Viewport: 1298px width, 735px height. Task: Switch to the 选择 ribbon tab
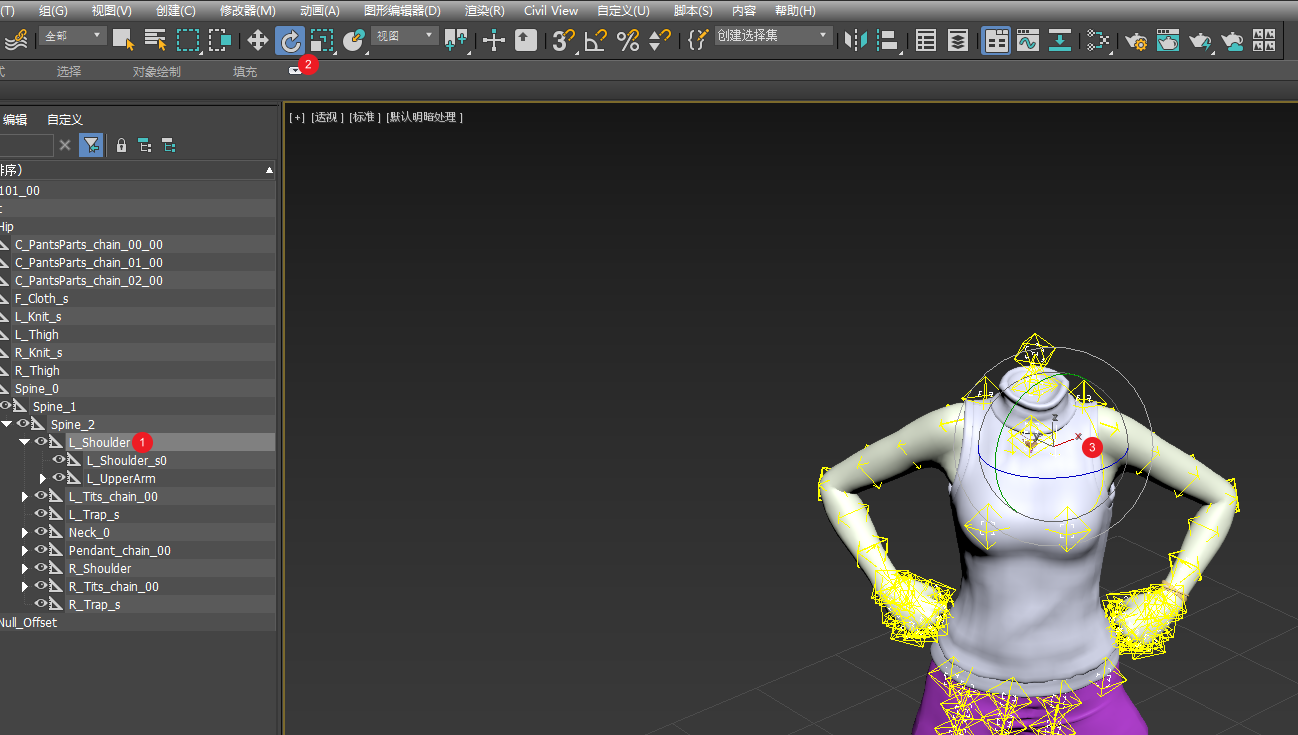click(x=69, y=72)
